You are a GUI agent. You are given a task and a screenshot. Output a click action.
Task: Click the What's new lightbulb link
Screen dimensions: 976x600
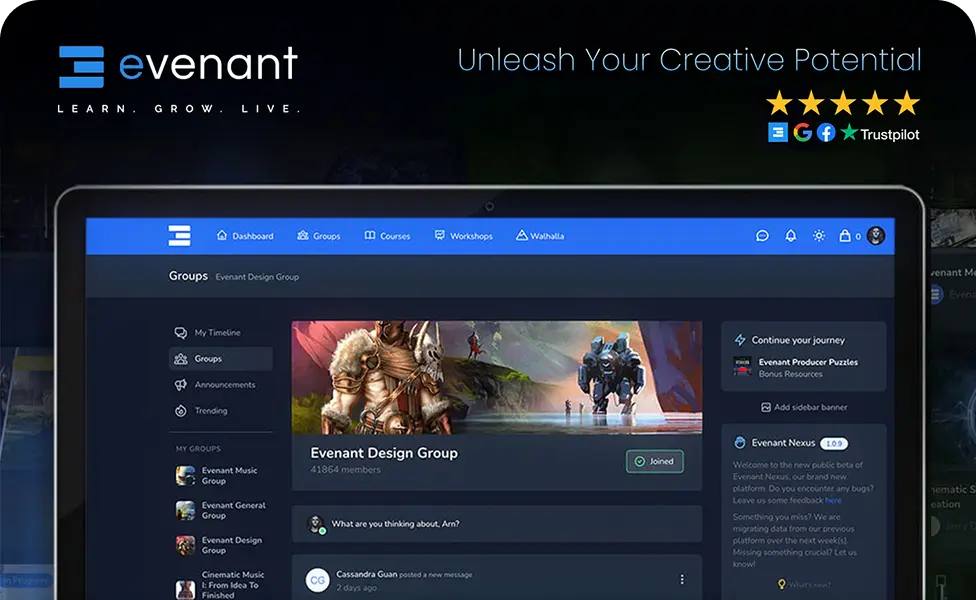coord(804,584)
